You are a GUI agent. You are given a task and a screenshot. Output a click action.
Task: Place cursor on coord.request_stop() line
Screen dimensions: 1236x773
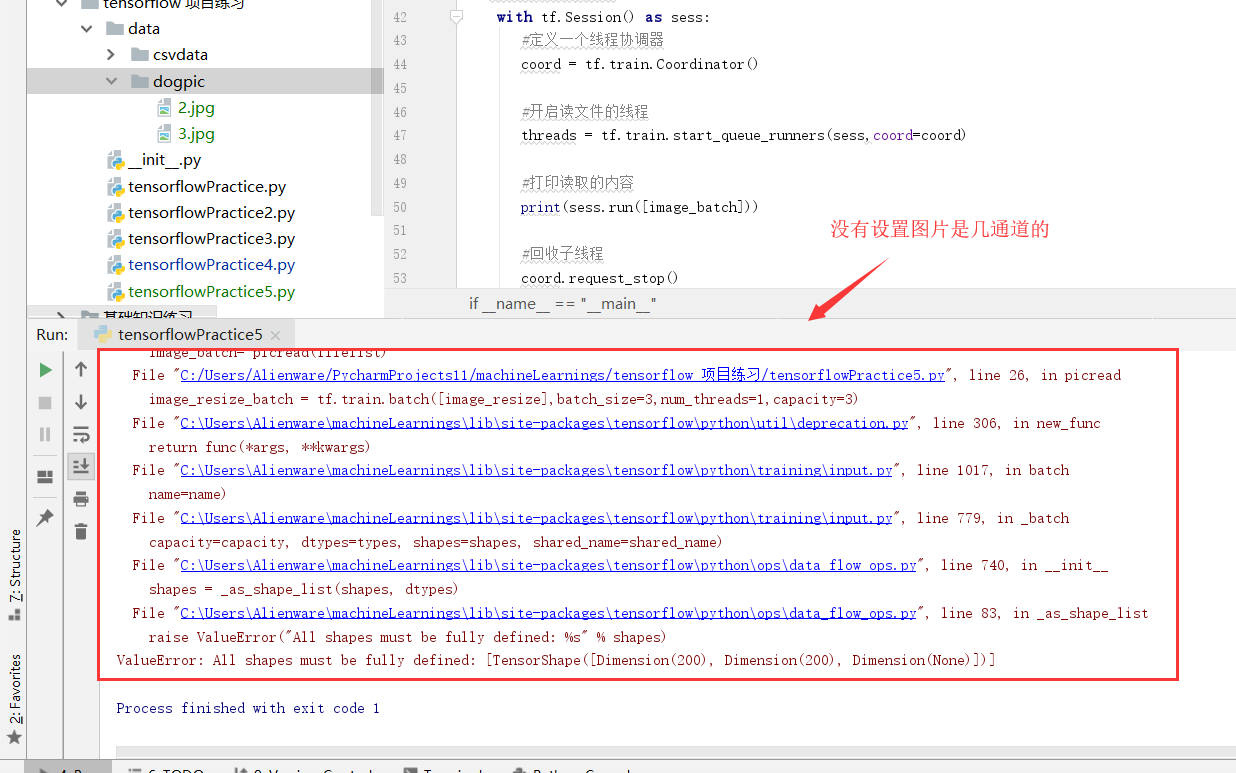click(x=600, y=278)
